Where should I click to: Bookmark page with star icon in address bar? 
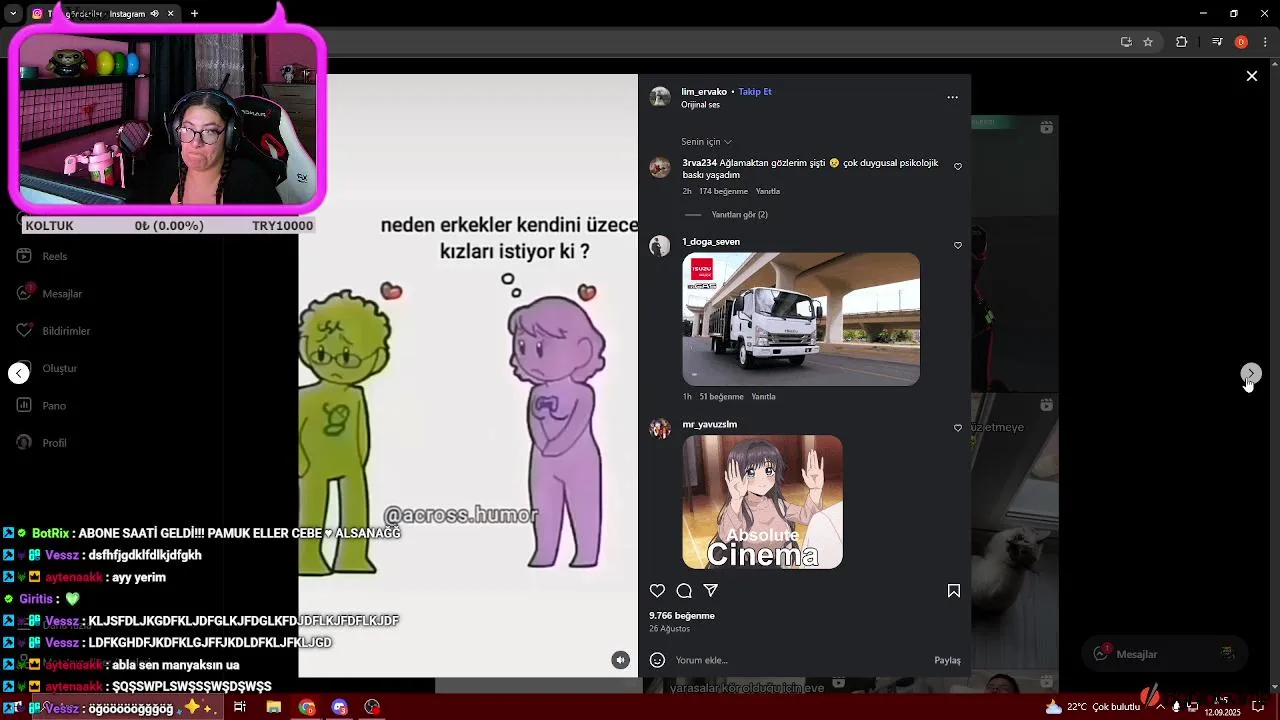point(1148,42)
